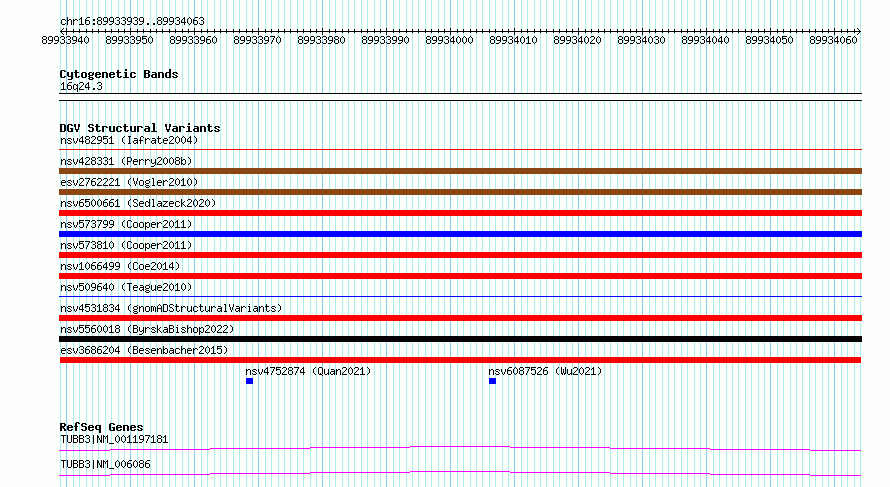
Task: Click magenta gene line for NM_006086
Action: point(460,473)
